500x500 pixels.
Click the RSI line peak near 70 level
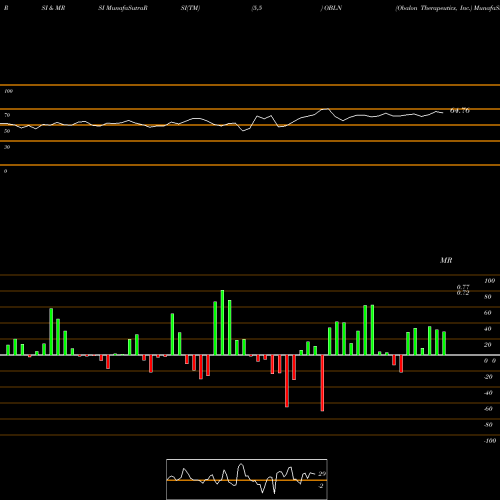(x=326, y=109)
